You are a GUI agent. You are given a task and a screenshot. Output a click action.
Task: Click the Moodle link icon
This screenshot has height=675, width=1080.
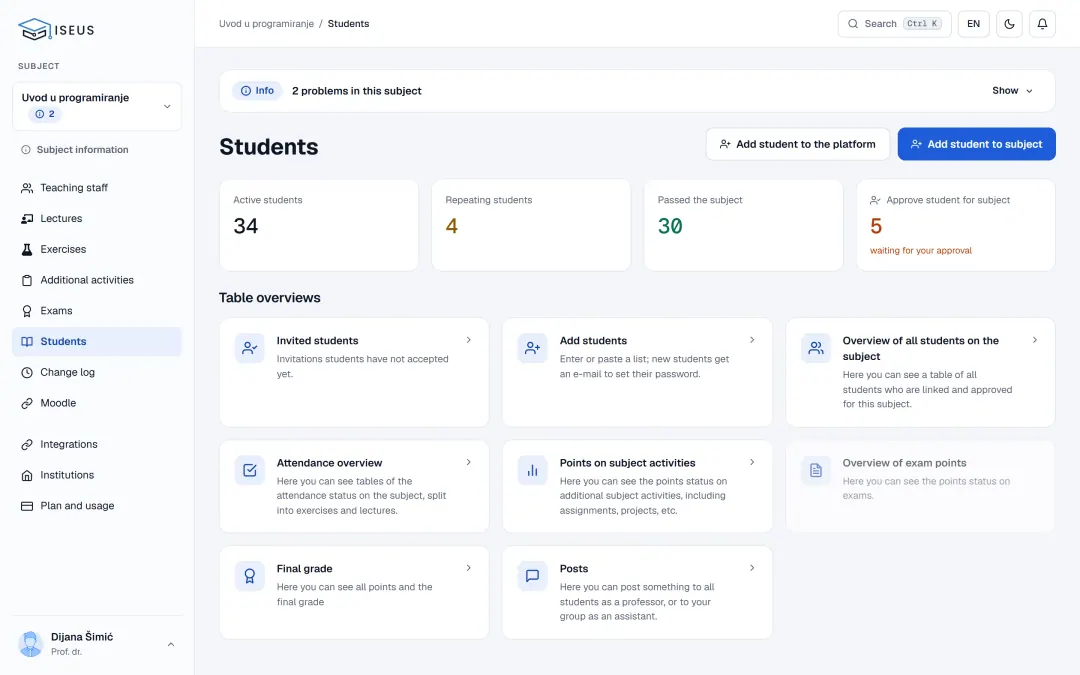pyautogui.click(x=27, y=403)
